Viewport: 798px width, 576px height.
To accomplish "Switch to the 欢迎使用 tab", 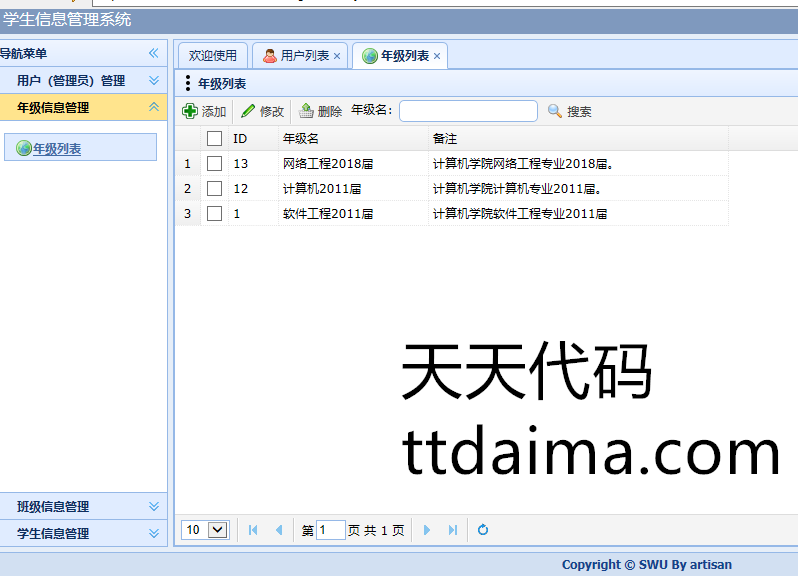I will pos(212,56).
